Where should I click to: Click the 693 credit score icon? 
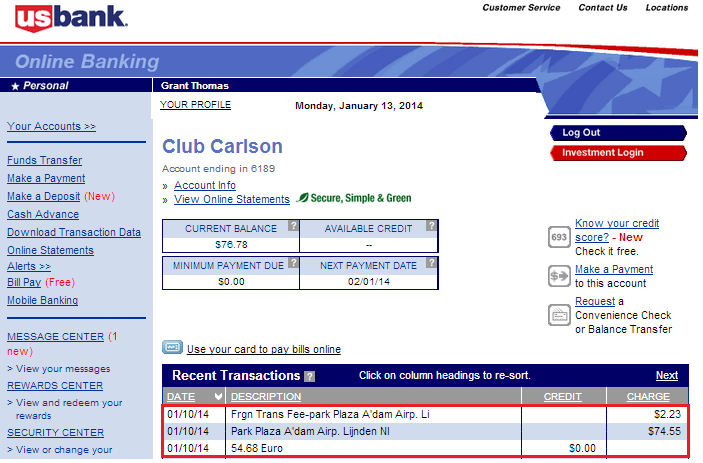tap(559, 237)
